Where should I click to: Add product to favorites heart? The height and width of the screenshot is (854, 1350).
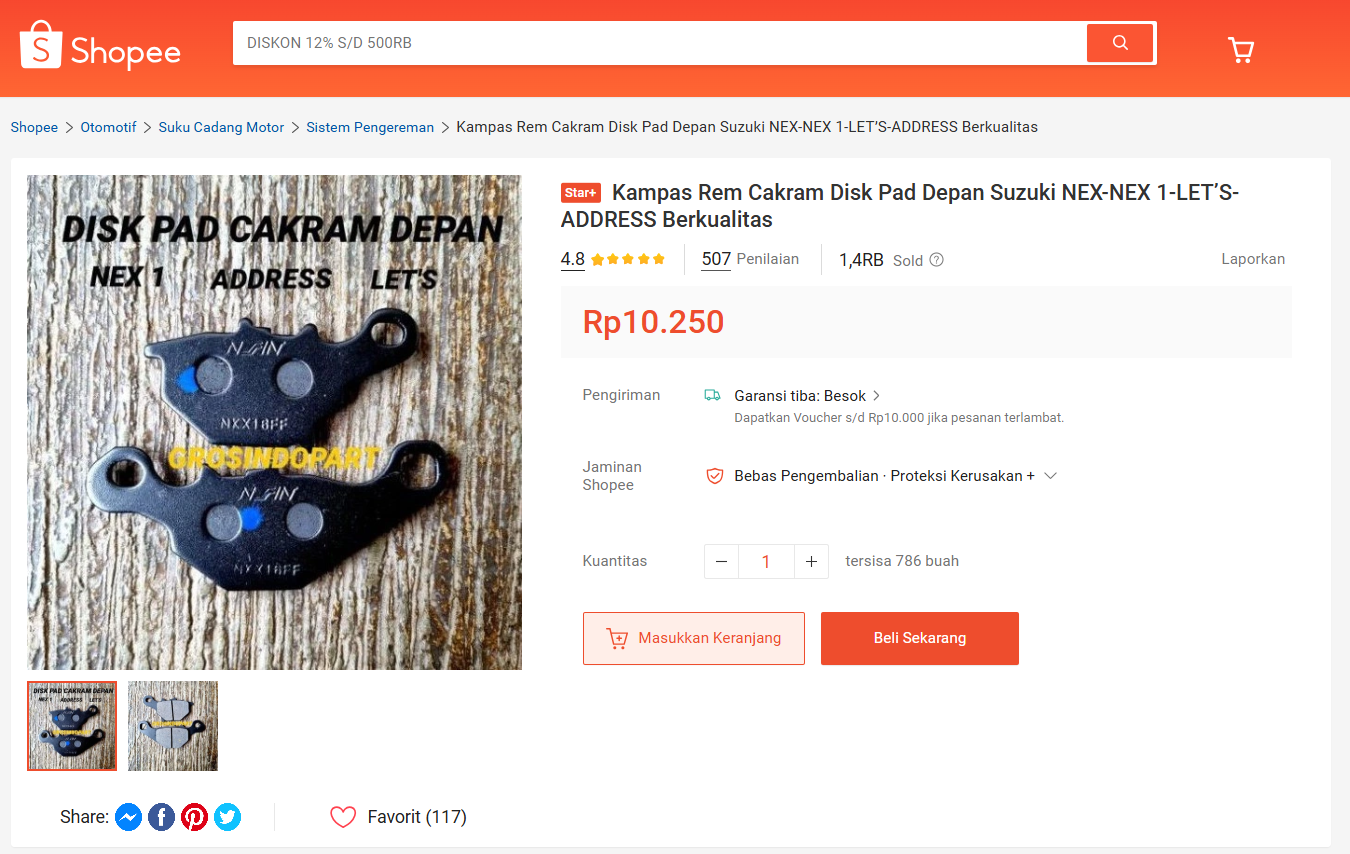(x=343, y=817)
